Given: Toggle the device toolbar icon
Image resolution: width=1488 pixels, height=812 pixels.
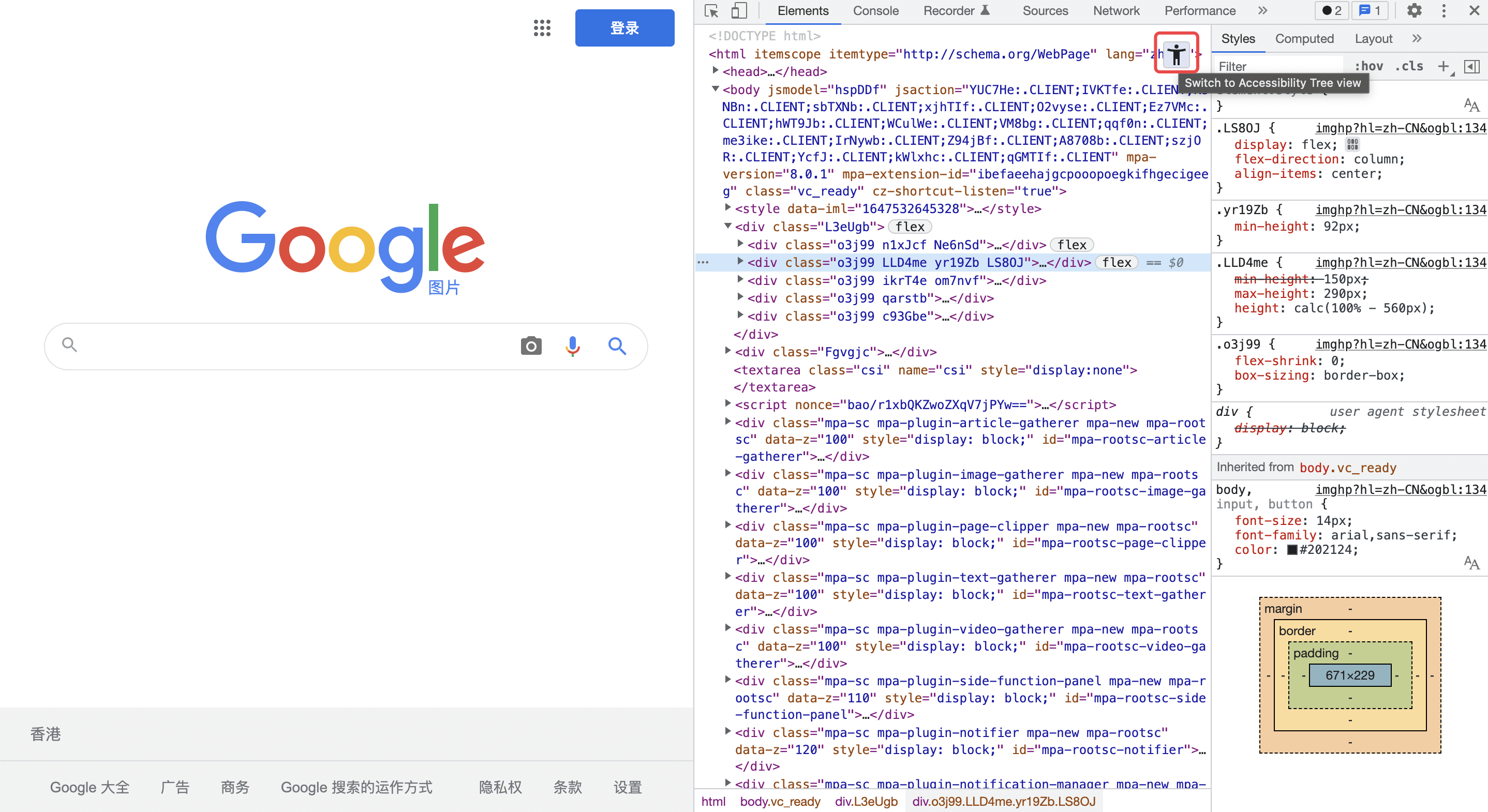Looking at the screenshot, I should point(739,11).
